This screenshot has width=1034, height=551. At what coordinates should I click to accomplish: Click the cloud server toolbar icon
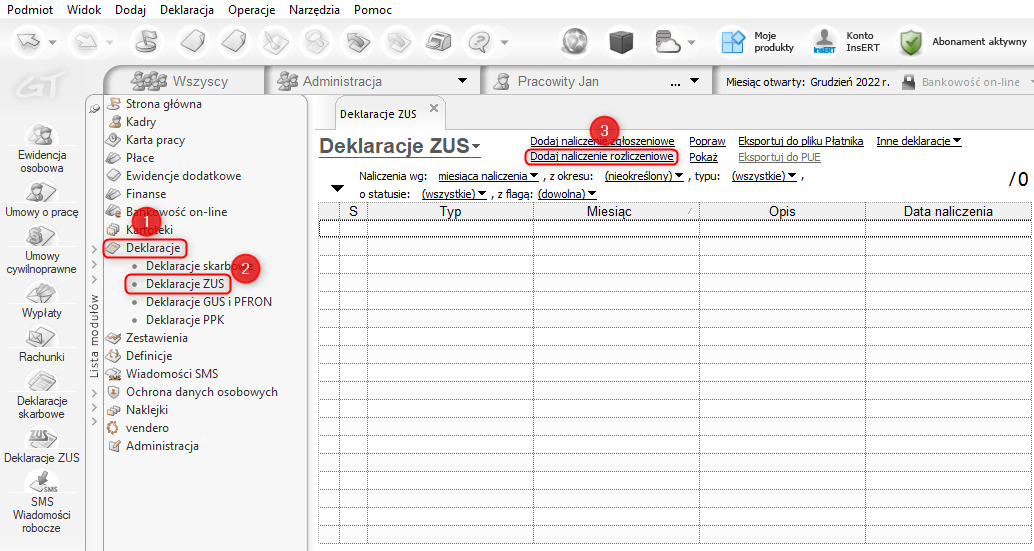tap(667, 42)
